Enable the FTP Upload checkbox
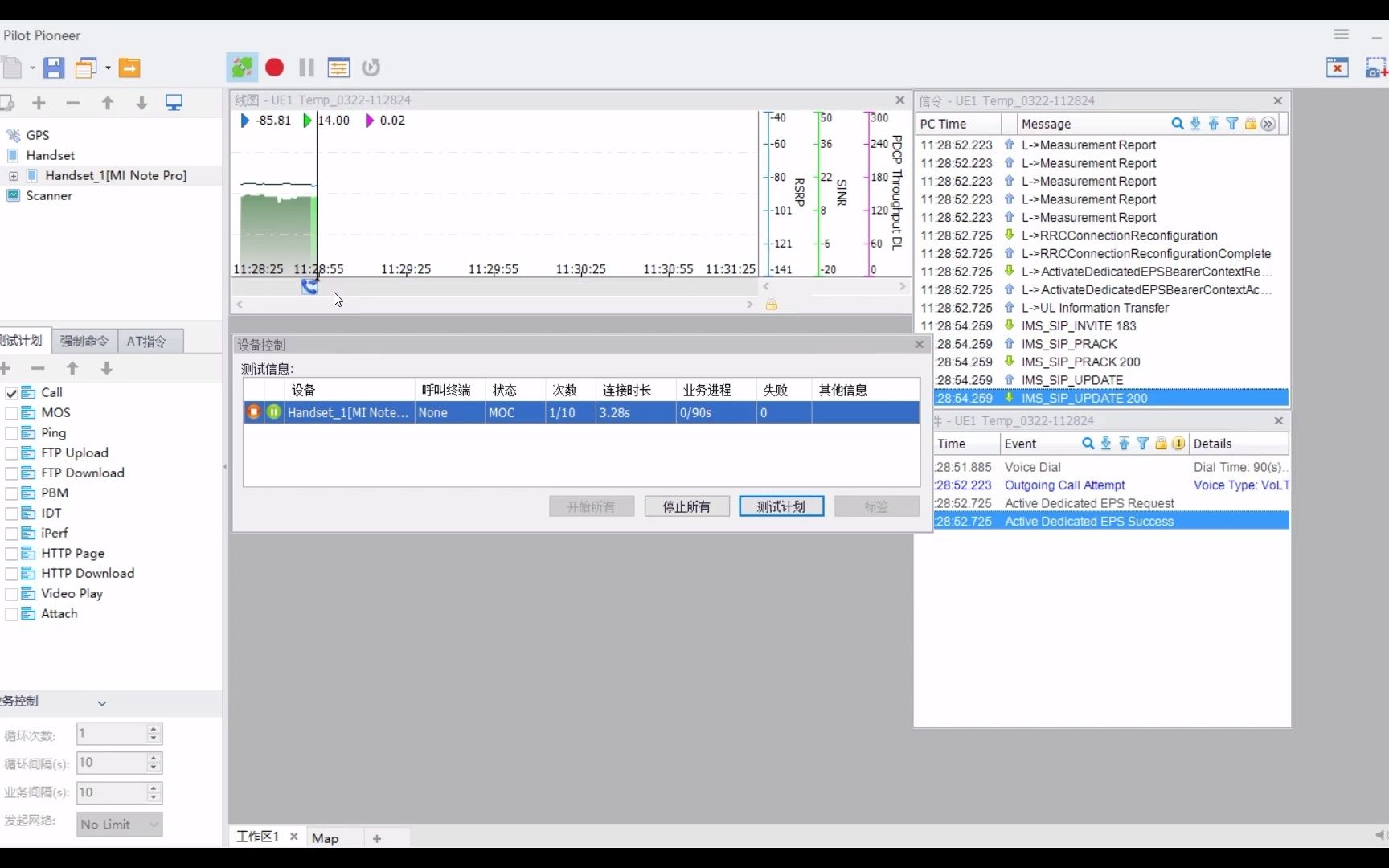Image resolution: width=1389 pixels, height=868 pixels. 11,453
